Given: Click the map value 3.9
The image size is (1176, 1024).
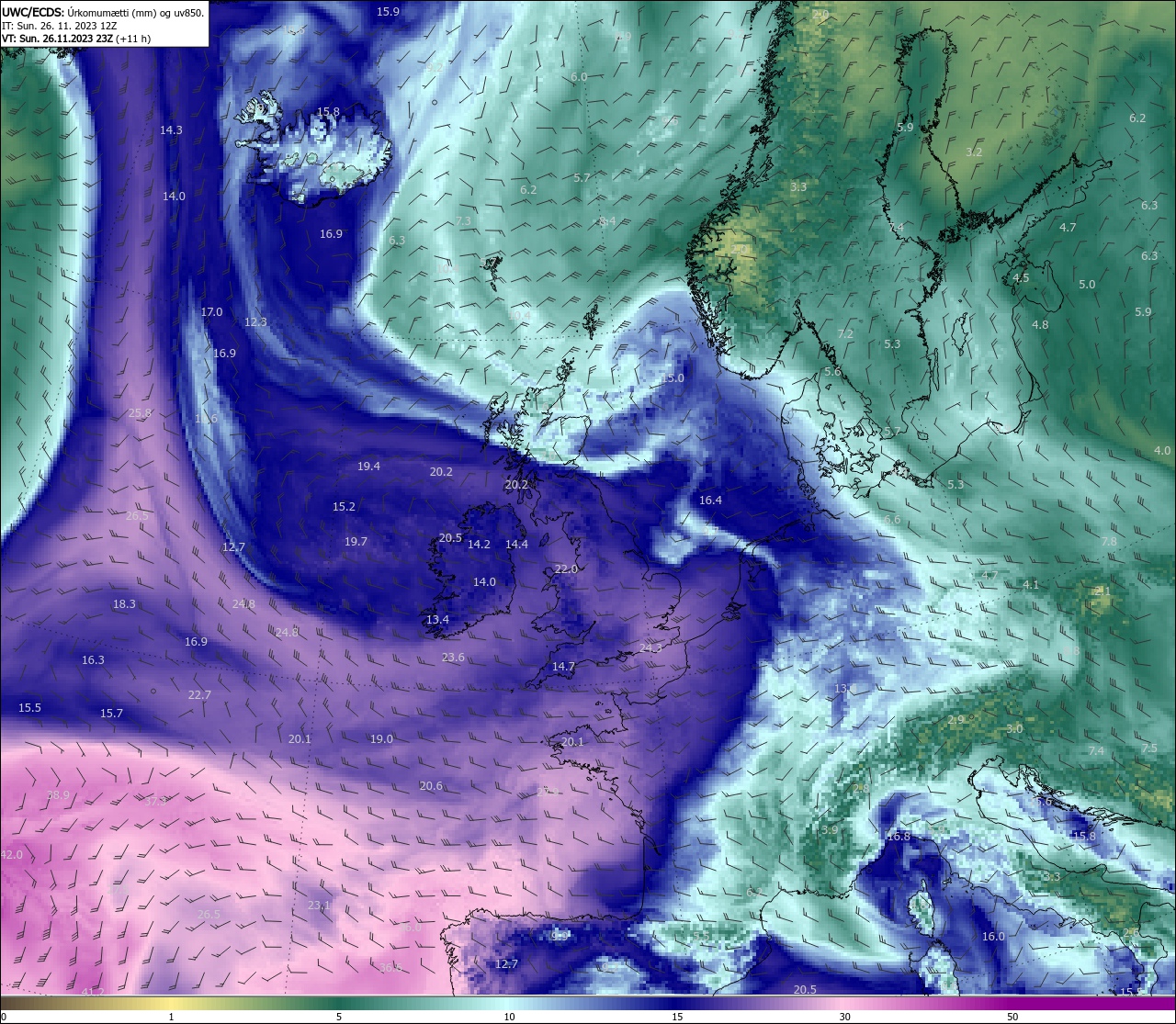Looking at the screenshot, I should 830,830.
